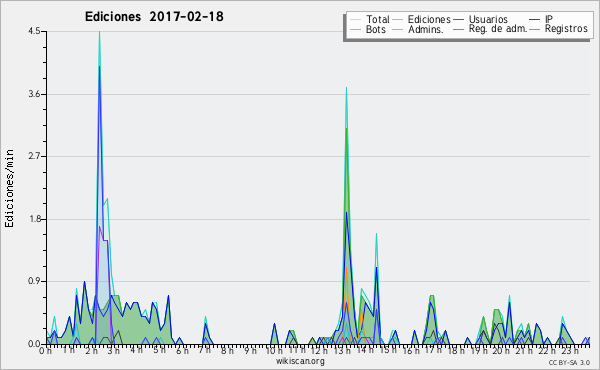Click the '7 h' x-axis label
The width and height of the screenshot is (600, 370).
tap(204, 351)
